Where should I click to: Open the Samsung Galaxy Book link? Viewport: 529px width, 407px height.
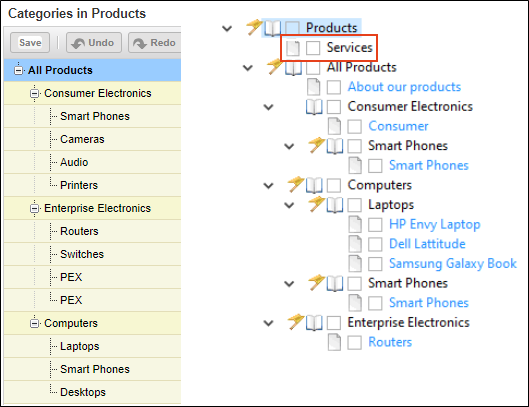pyautogui.click(x=453, y=264)
